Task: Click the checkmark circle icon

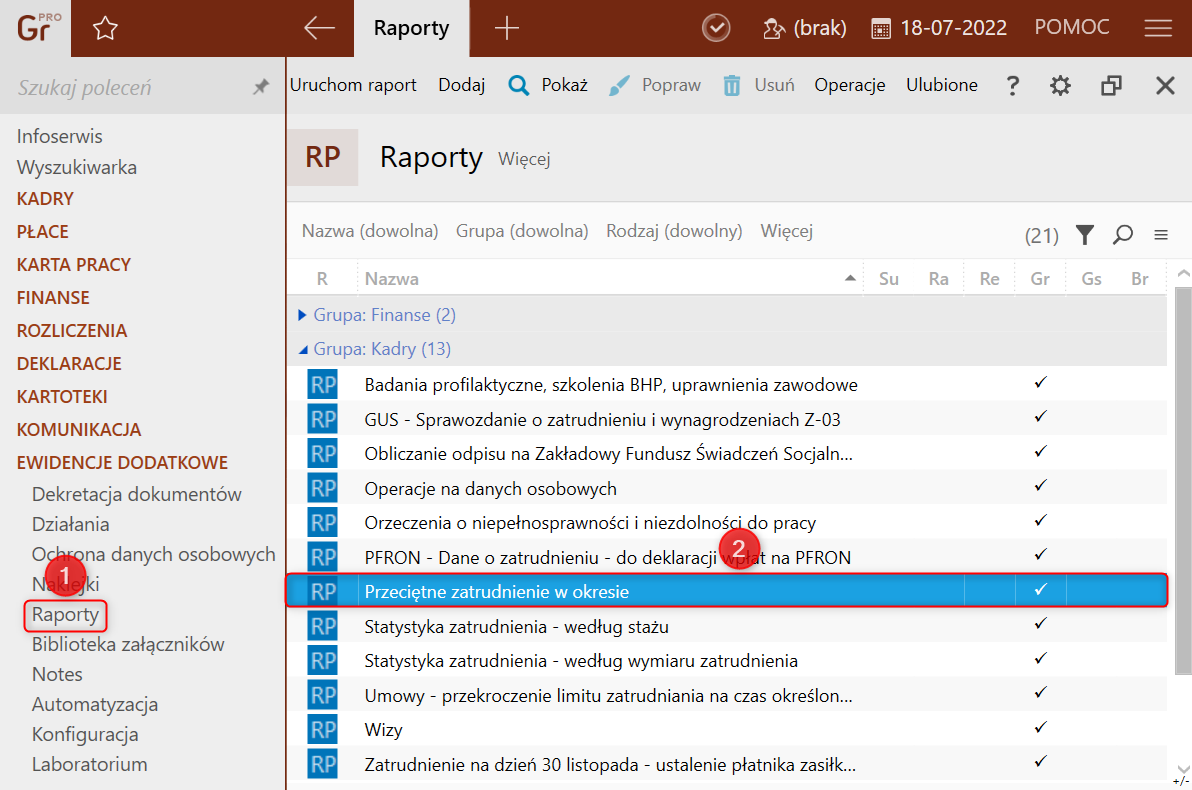Action: 715,28
